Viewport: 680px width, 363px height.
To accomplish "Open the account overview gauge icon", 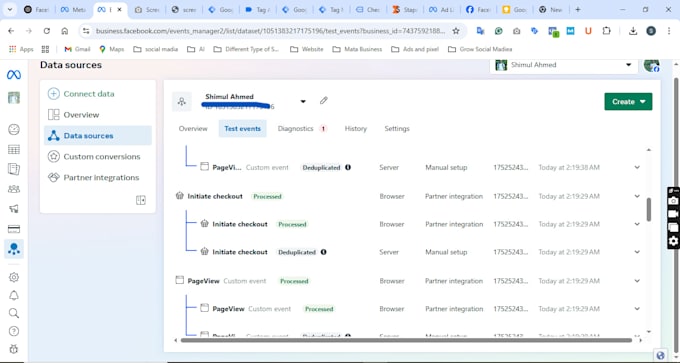I will click(14, 129).
